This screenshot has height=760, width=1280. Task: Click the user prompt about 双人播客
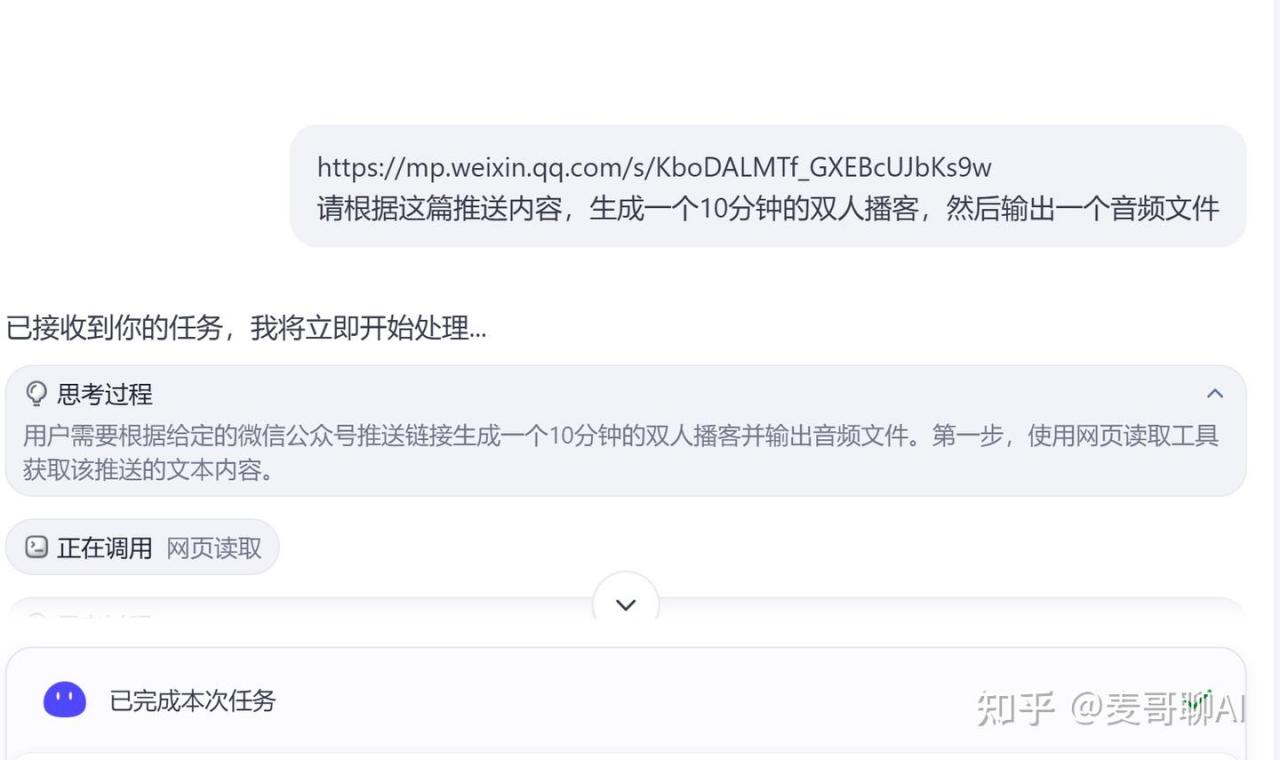768,208
